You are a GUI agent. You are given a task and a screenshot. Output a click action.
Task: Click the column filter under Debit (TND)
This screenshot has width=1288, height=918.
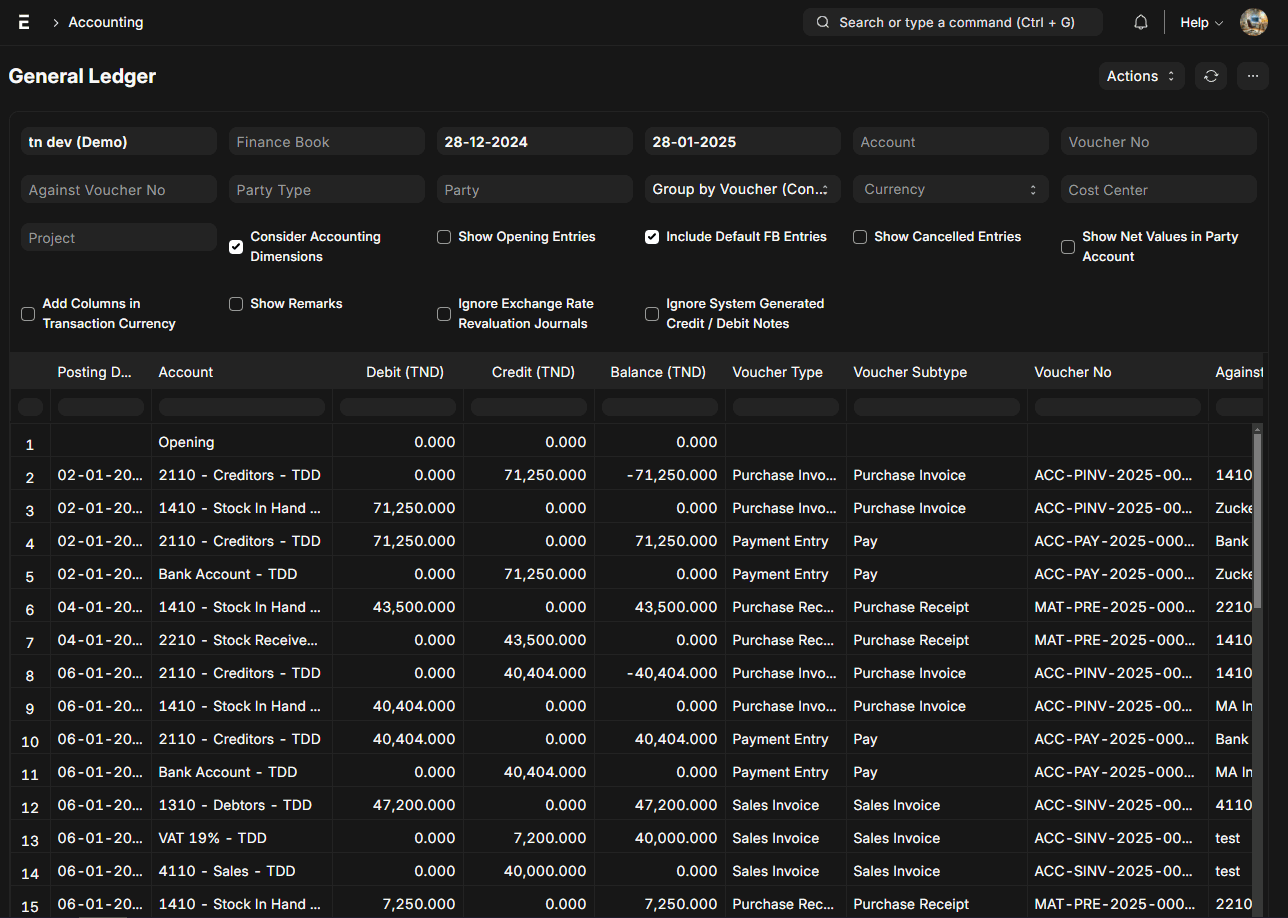pos(398,407)
